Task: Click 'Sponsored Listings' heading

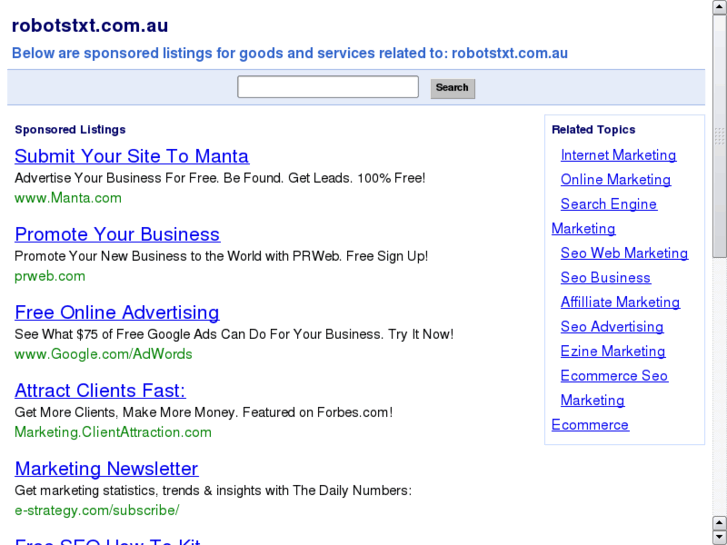Action: point(70,130)
